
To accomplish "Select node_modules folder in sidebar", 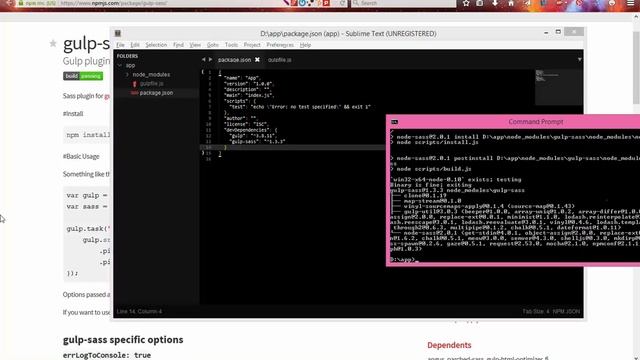I will pyautogui.click(x=151, y=75).
